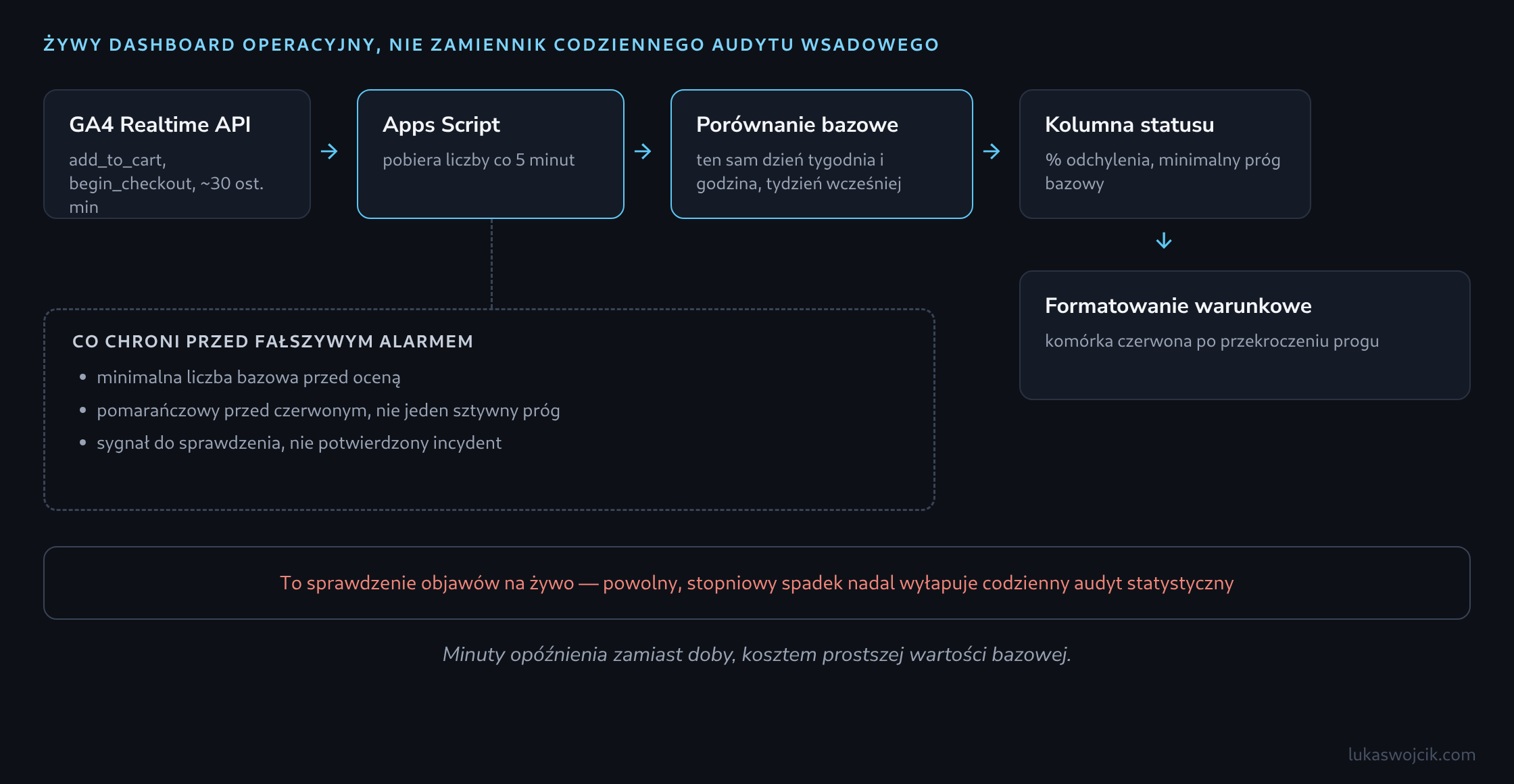Click the red 'To sprawdzenie objawów na żywo' banner text
This screenshot has width=1514, height=784.
click(x=757, y=583)
